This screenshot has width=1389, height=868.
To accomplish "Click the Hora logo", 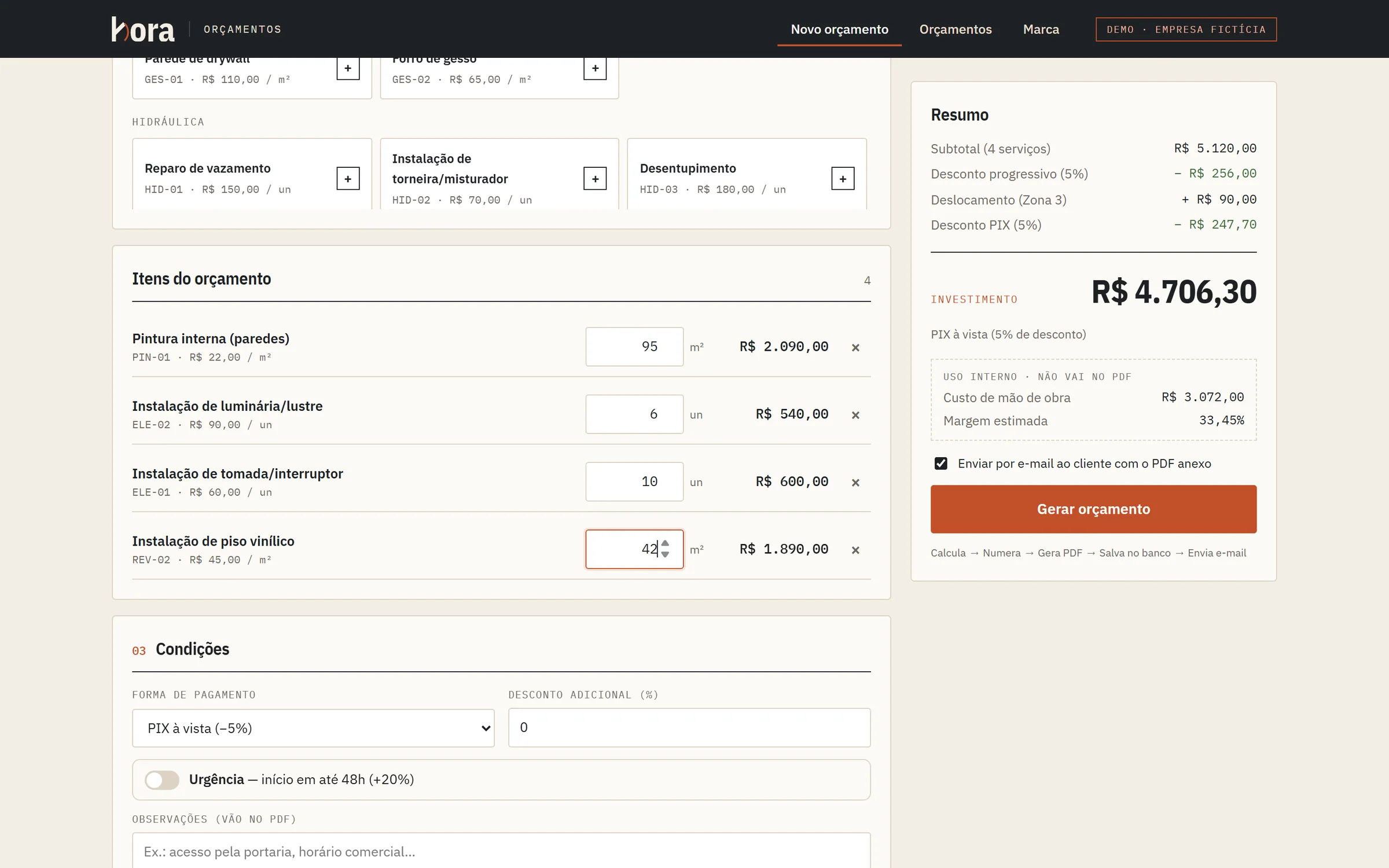I will tap(142, 29).
